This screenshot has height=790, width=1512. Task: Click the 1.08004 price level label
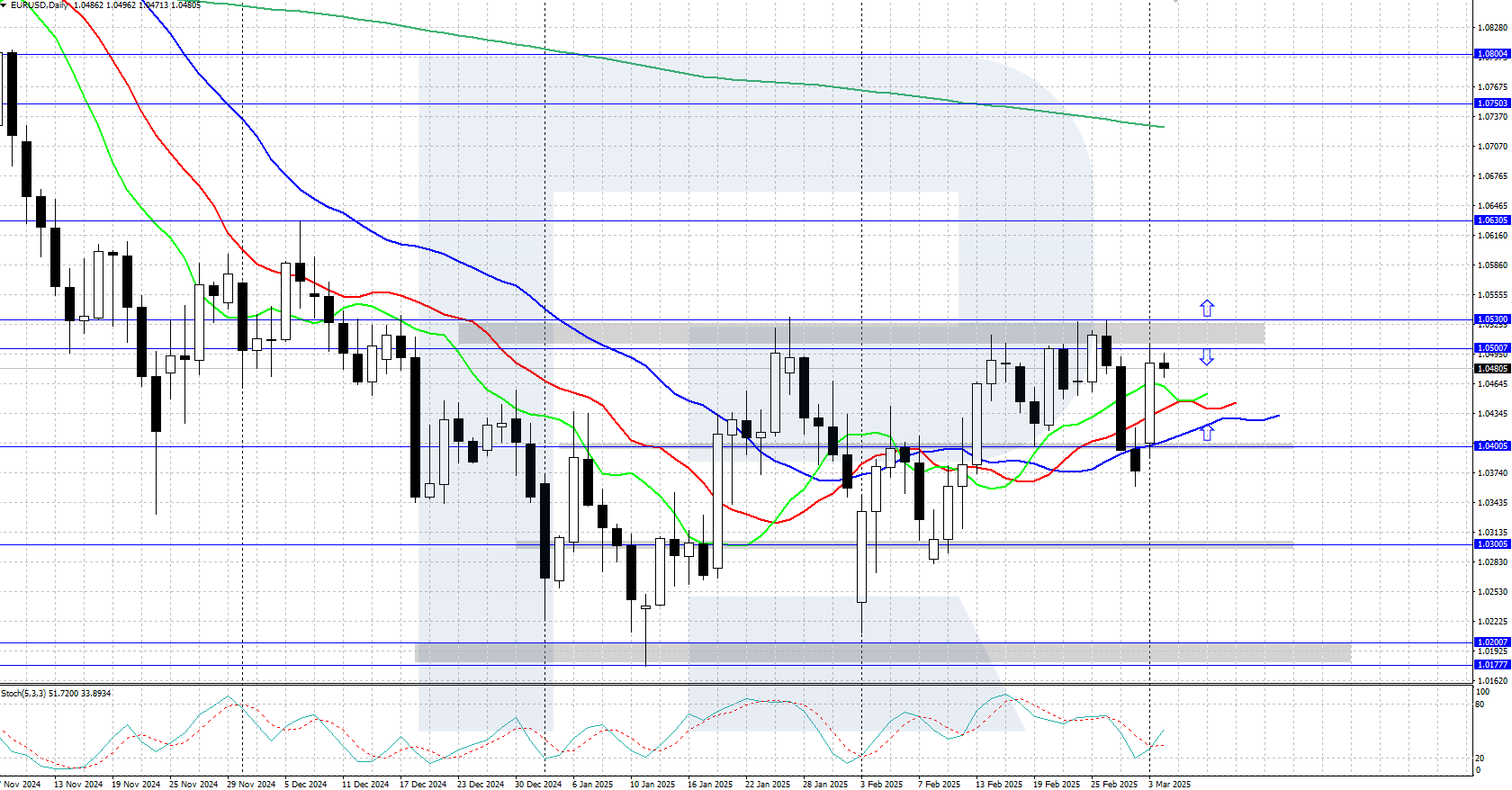(x=1492, y=54)
